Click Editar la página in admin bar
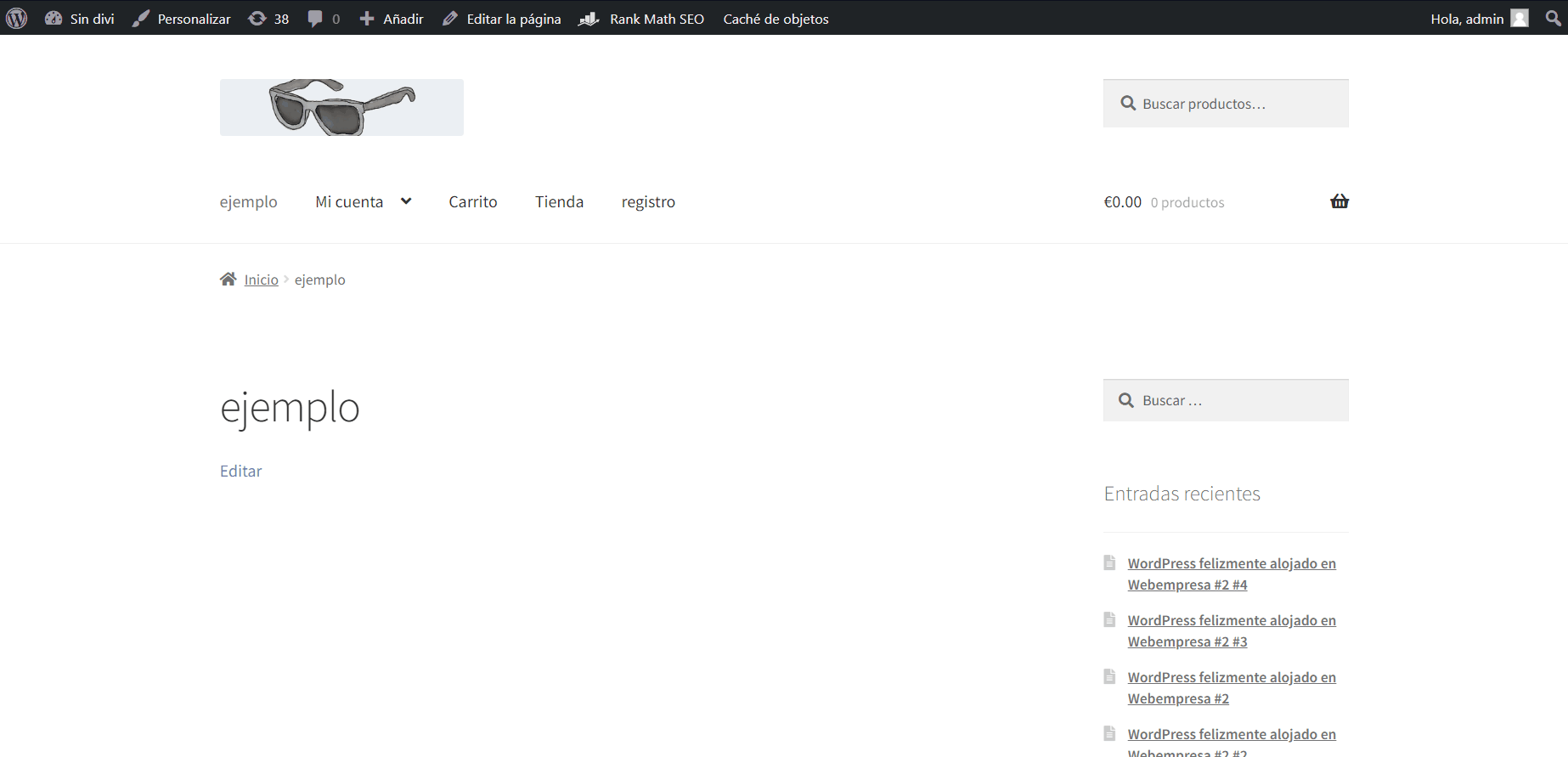Viewport: 1568px width, 757px height. pos(502,19)
